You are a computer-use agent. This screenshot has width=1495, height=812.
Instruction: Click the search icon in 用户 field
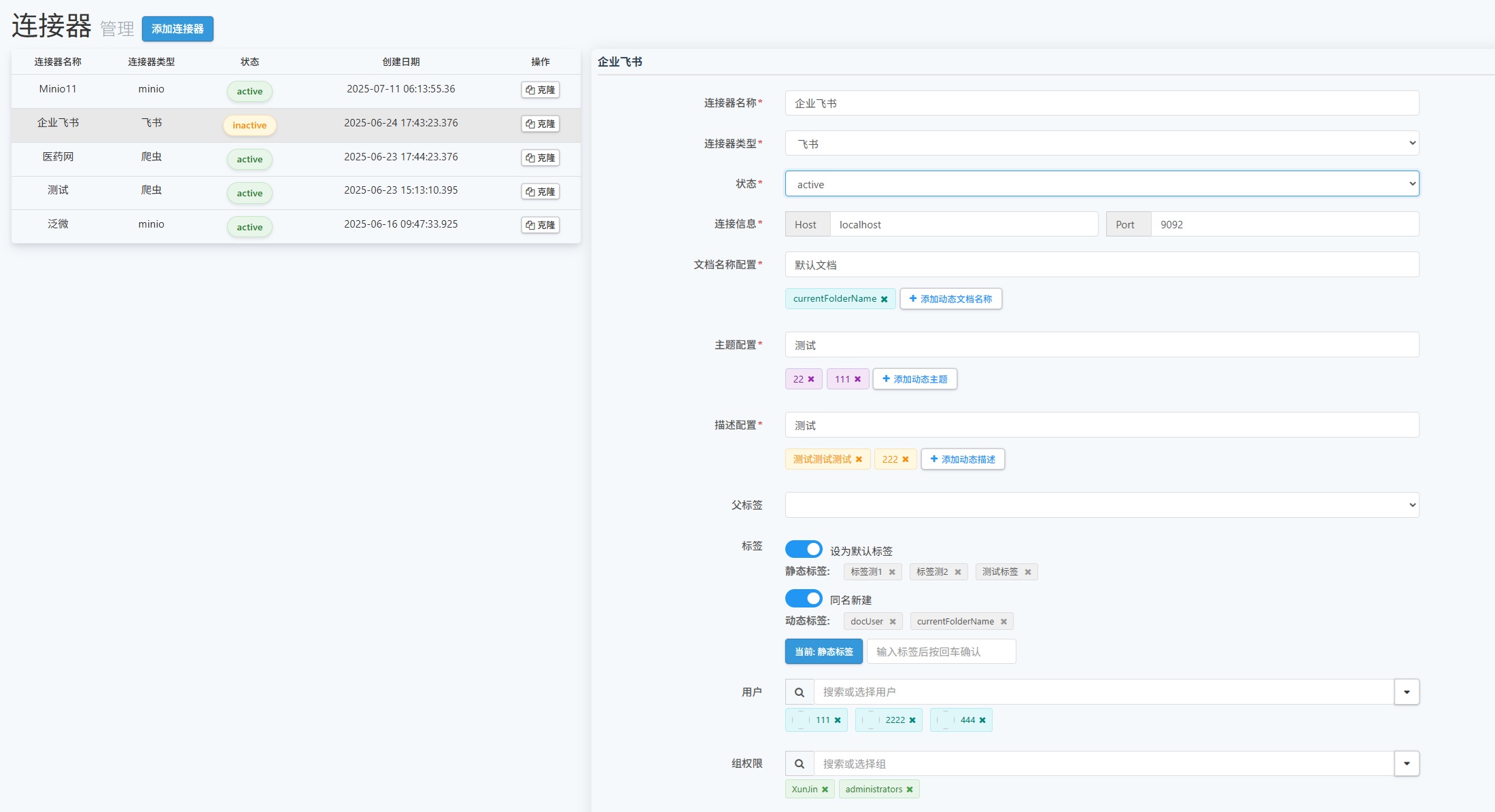coord(800,692)
